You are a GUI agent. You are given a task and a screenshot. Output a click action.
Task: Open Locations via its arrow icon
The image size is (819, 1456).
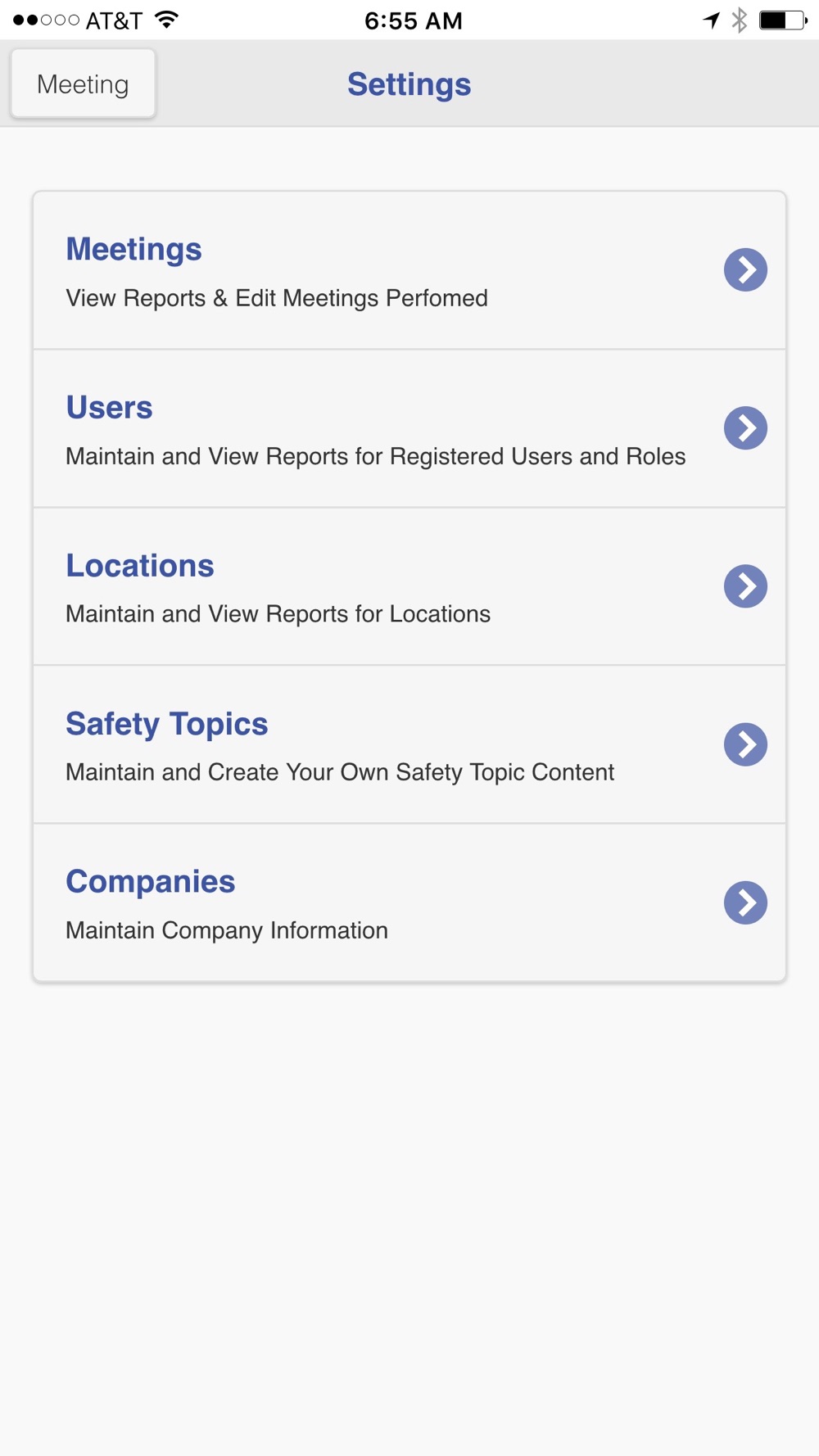click(745, 586)
